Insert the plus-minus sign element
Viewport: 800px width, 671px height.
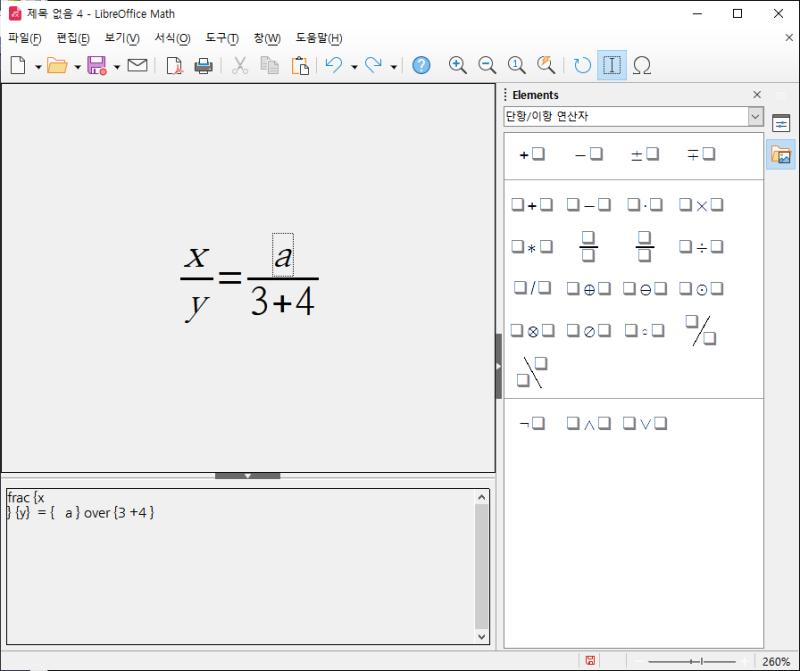(644, 154)
